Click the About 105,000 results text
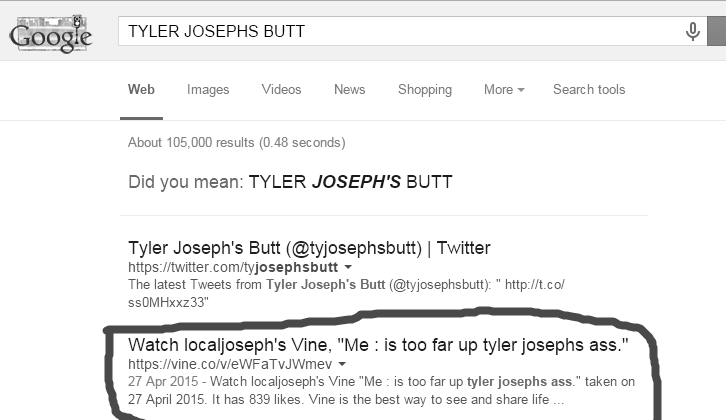726x420 pixels. pyautogui.click(x=237, y=143)
